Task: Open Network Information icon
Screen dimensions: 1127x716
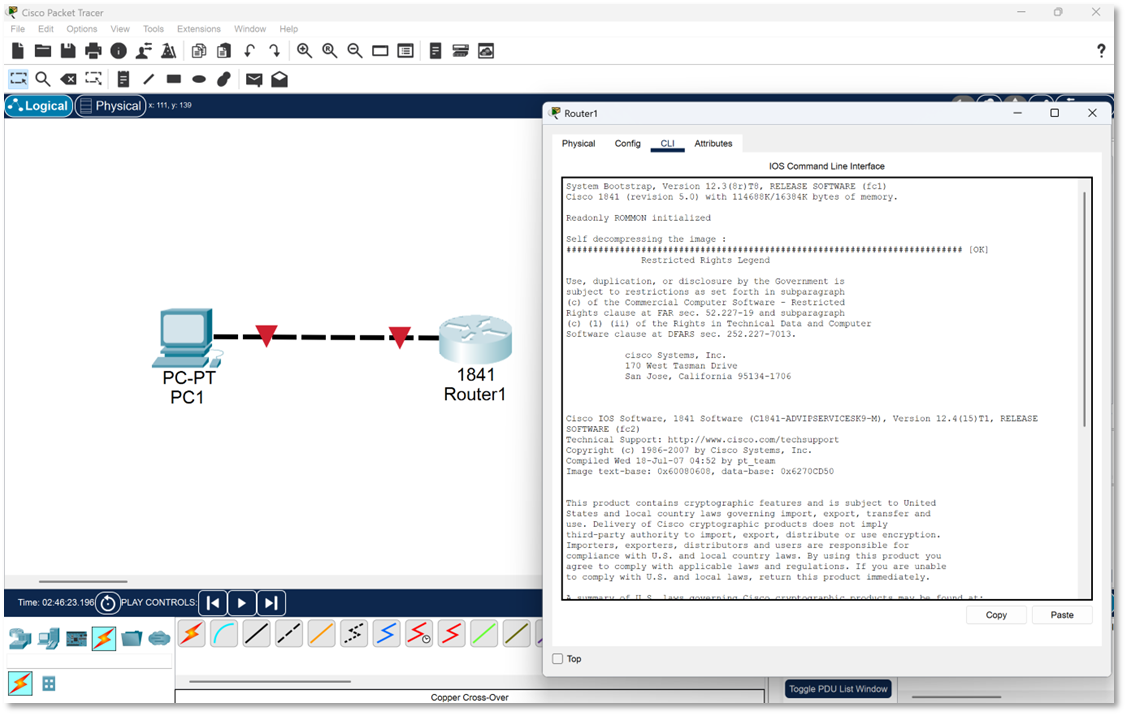Action: click(119, 51)
